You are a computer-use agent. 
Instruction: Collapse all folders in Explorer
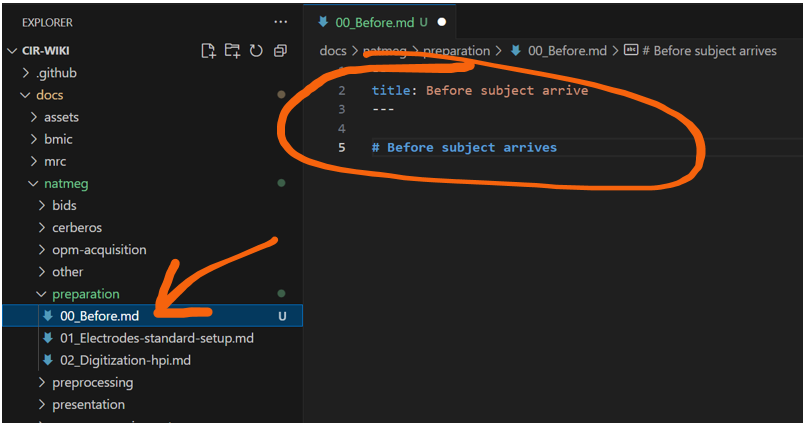(280, 51)
